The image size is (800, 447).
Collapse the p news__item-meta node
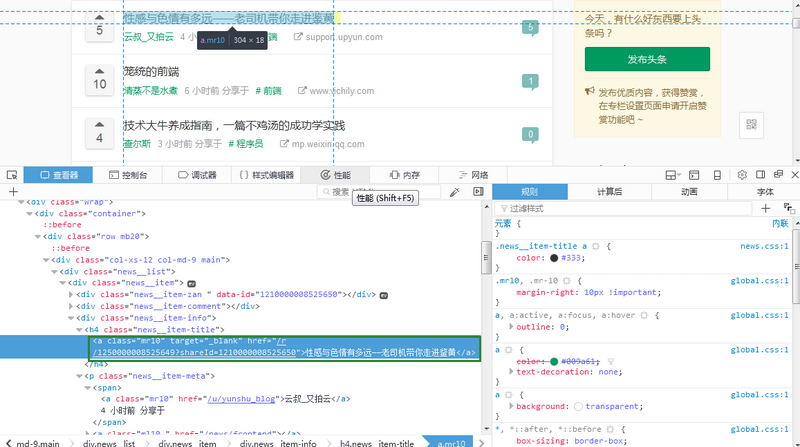79,377
